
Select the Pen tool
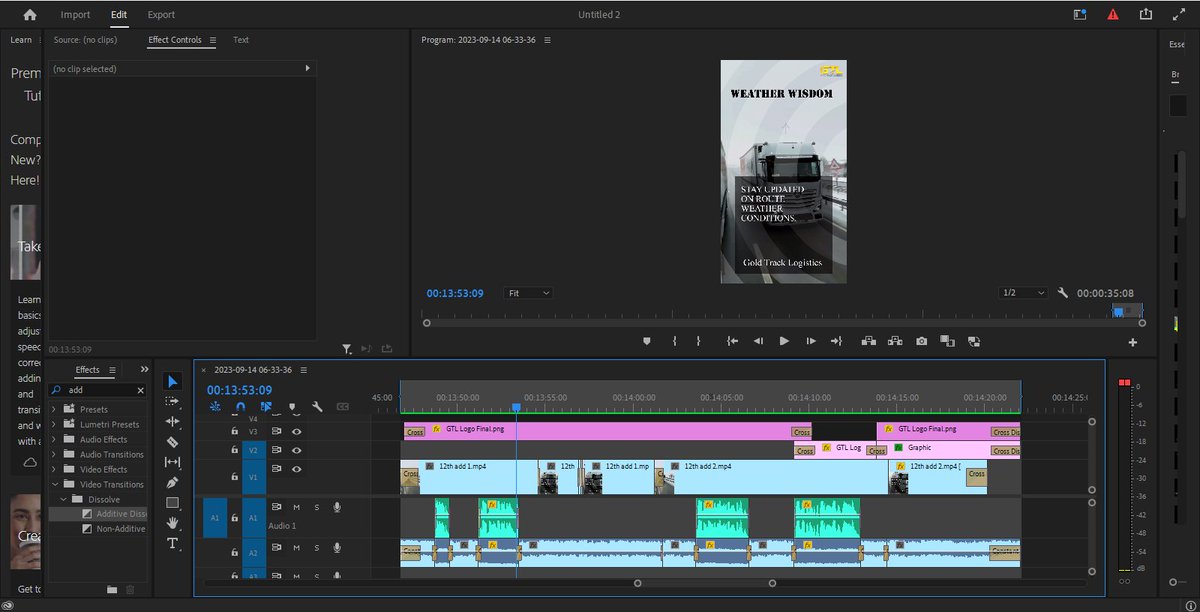pyautogui.click(x=172, y=482)
